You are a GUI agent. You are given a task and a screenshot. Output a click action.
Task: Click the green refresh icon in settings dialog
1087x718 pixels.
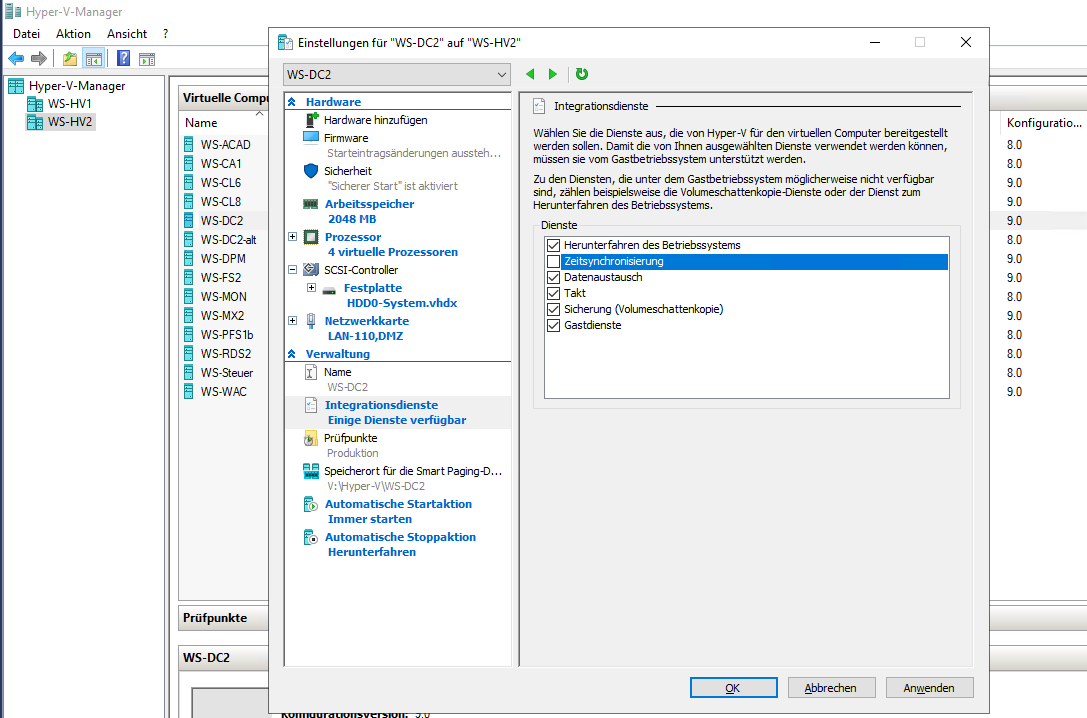point(582,74)
